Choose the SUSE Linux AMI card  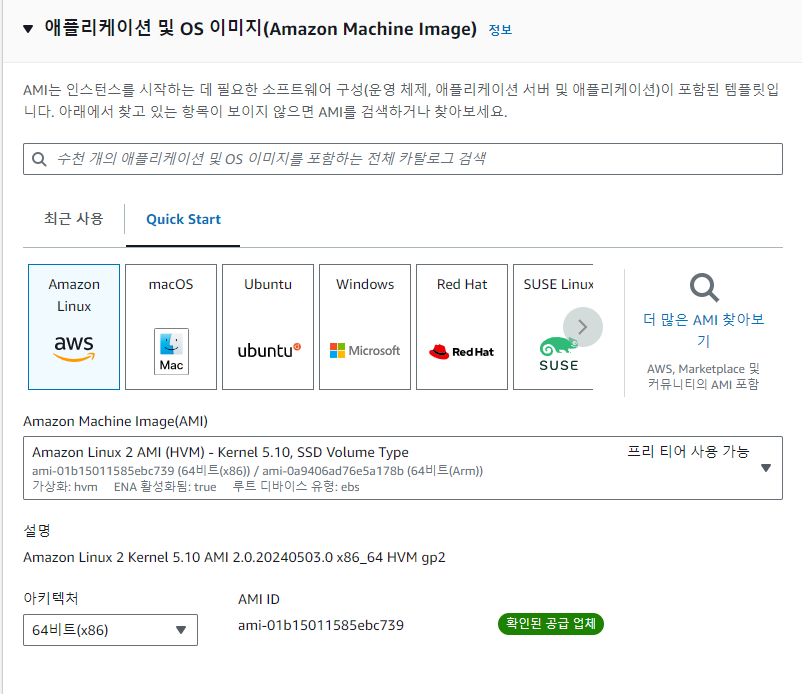click(553, 327)
